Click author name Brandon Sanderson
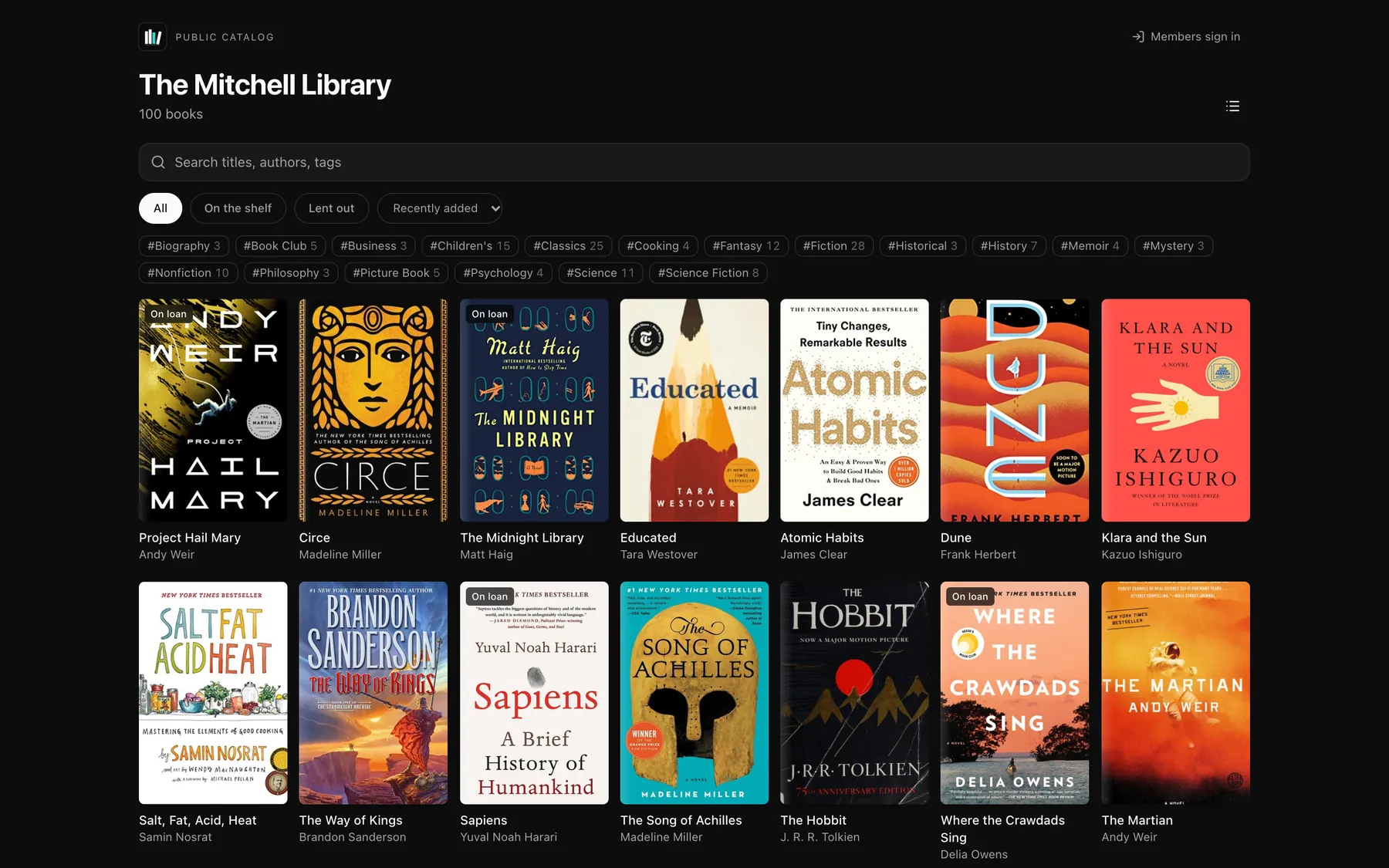Viewport: 1389px width, 868px height. 353,837
